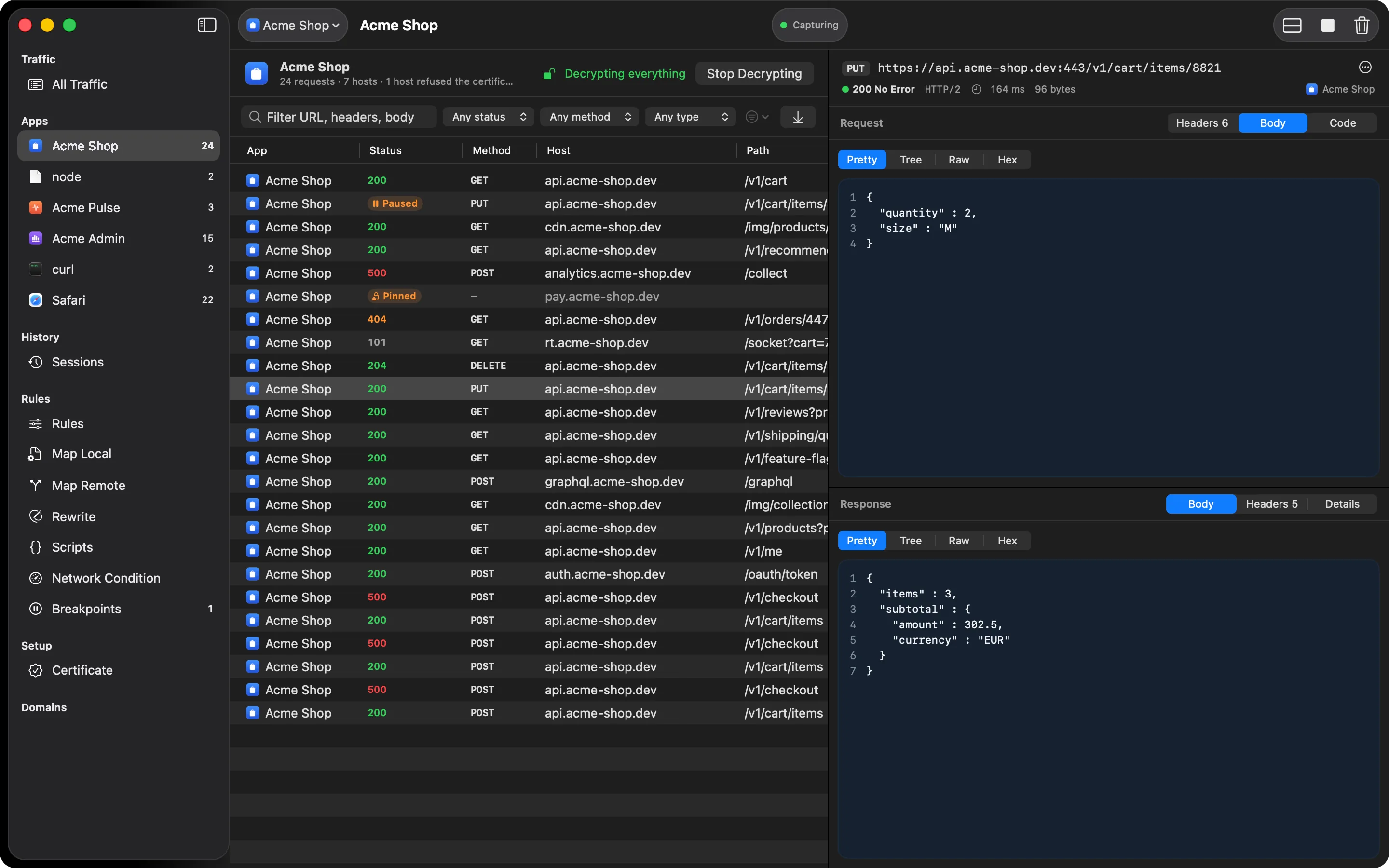Screen dimensions: 1389x868
Task: Open response Details tab
Action: 1343,504
